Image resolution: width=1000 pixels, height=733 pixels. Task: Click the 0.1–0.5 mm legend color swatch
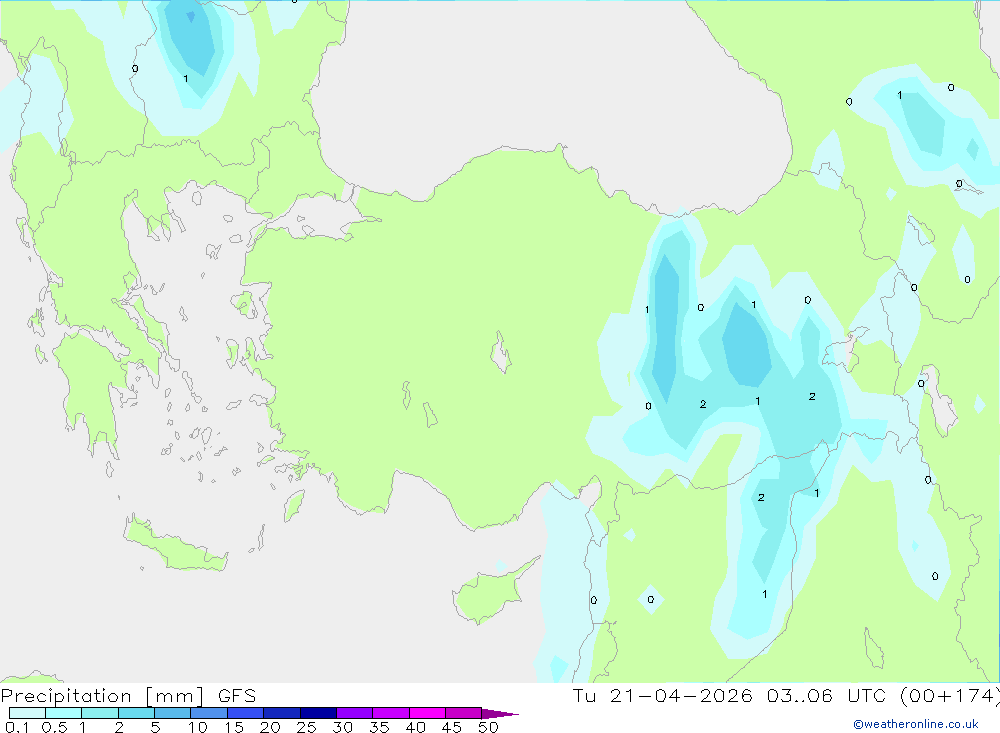pos(27,713)
